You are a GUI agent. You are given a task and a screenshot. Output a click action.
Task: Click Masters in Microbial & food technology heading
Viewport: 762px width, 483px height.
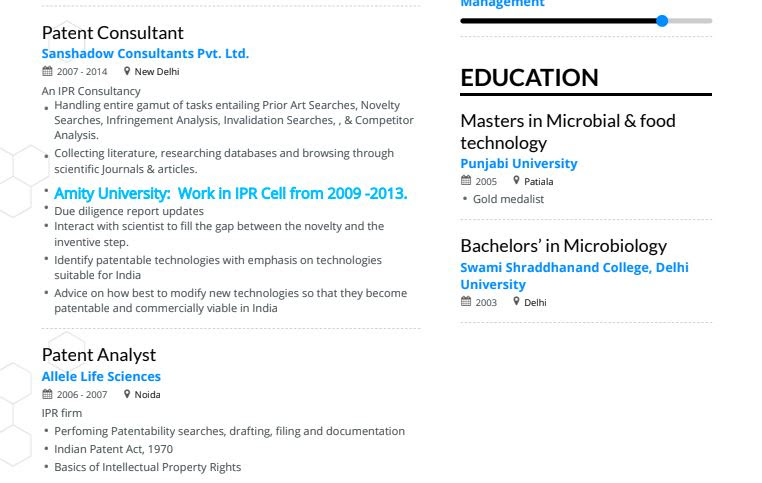tap(568, 132)
